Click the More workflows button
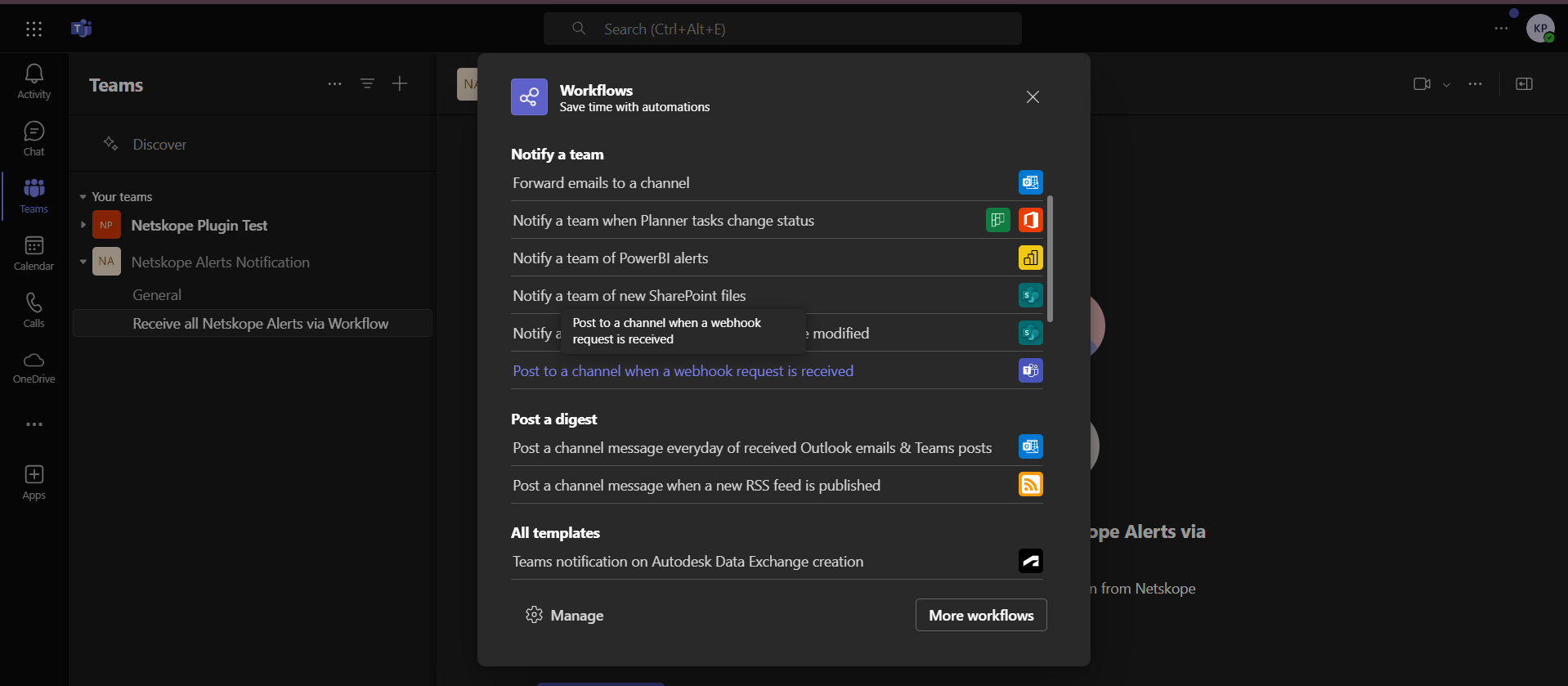Image resolution: width=1568 pixels, height=686 pixels. pyautogui.click(x=981, y=615)
